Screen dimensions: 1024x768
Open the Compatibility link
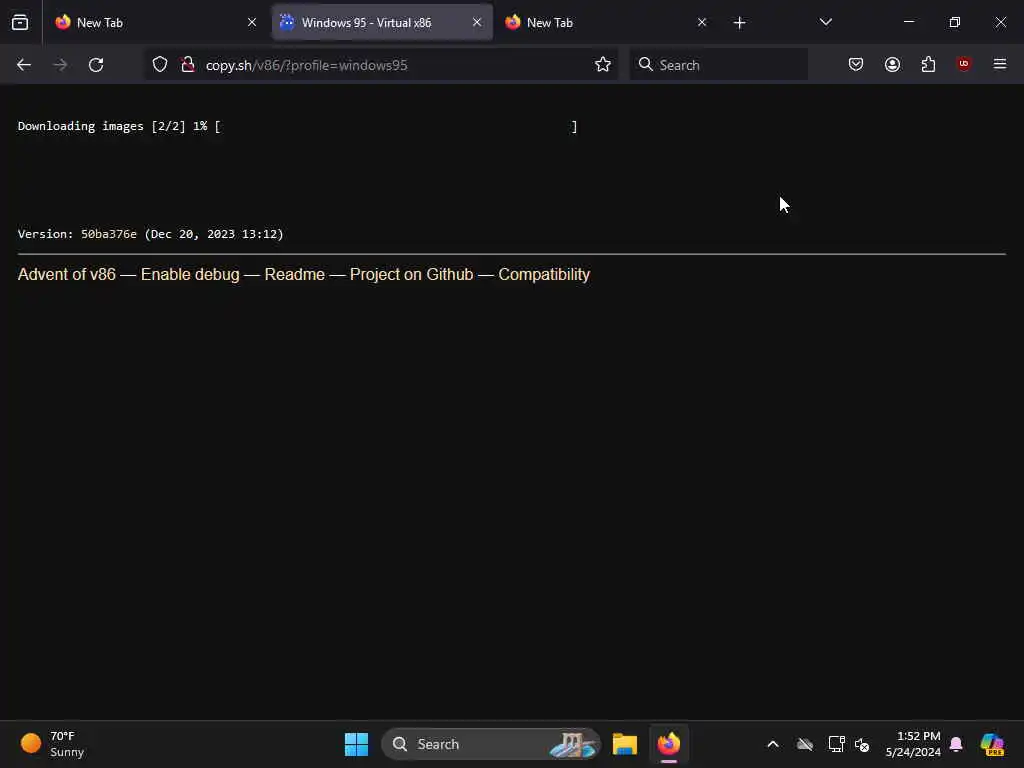[x=544, y=274]
